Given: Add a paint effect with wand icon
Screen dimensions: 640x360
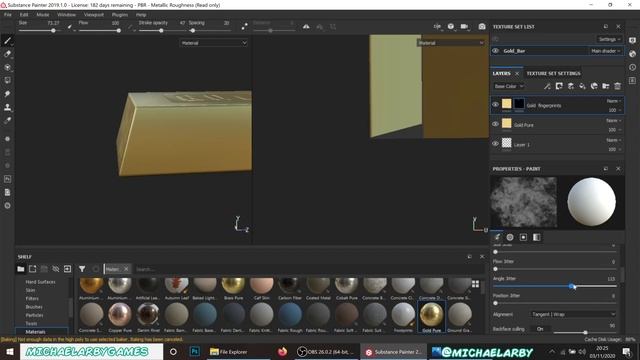Looking at the screenshot, I should pos(547,86).
